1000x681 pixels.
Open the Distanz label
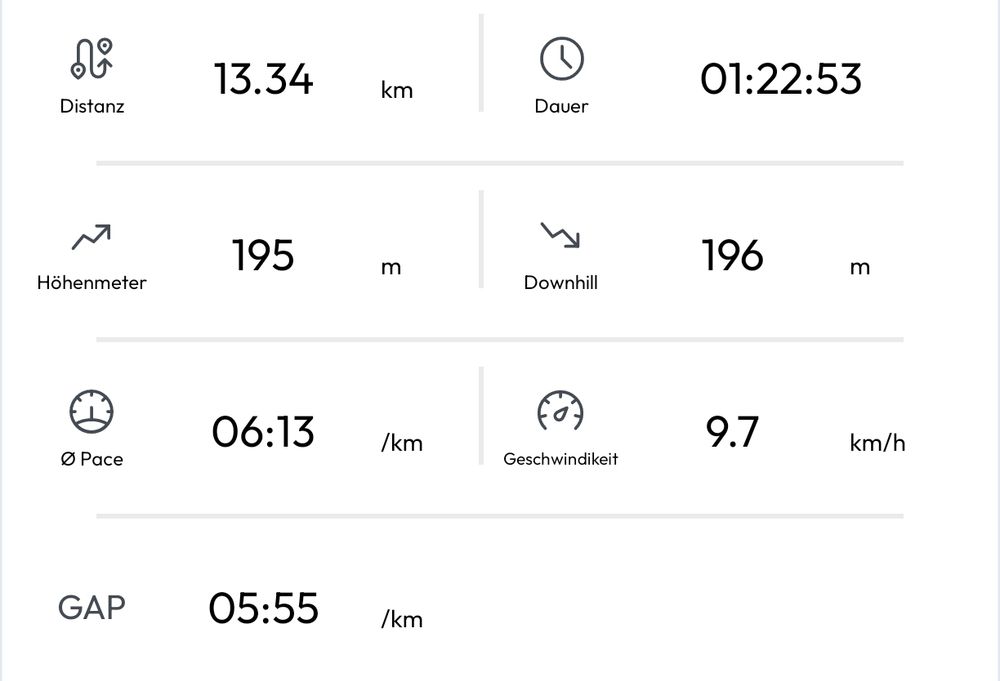(x=91, y=106)
